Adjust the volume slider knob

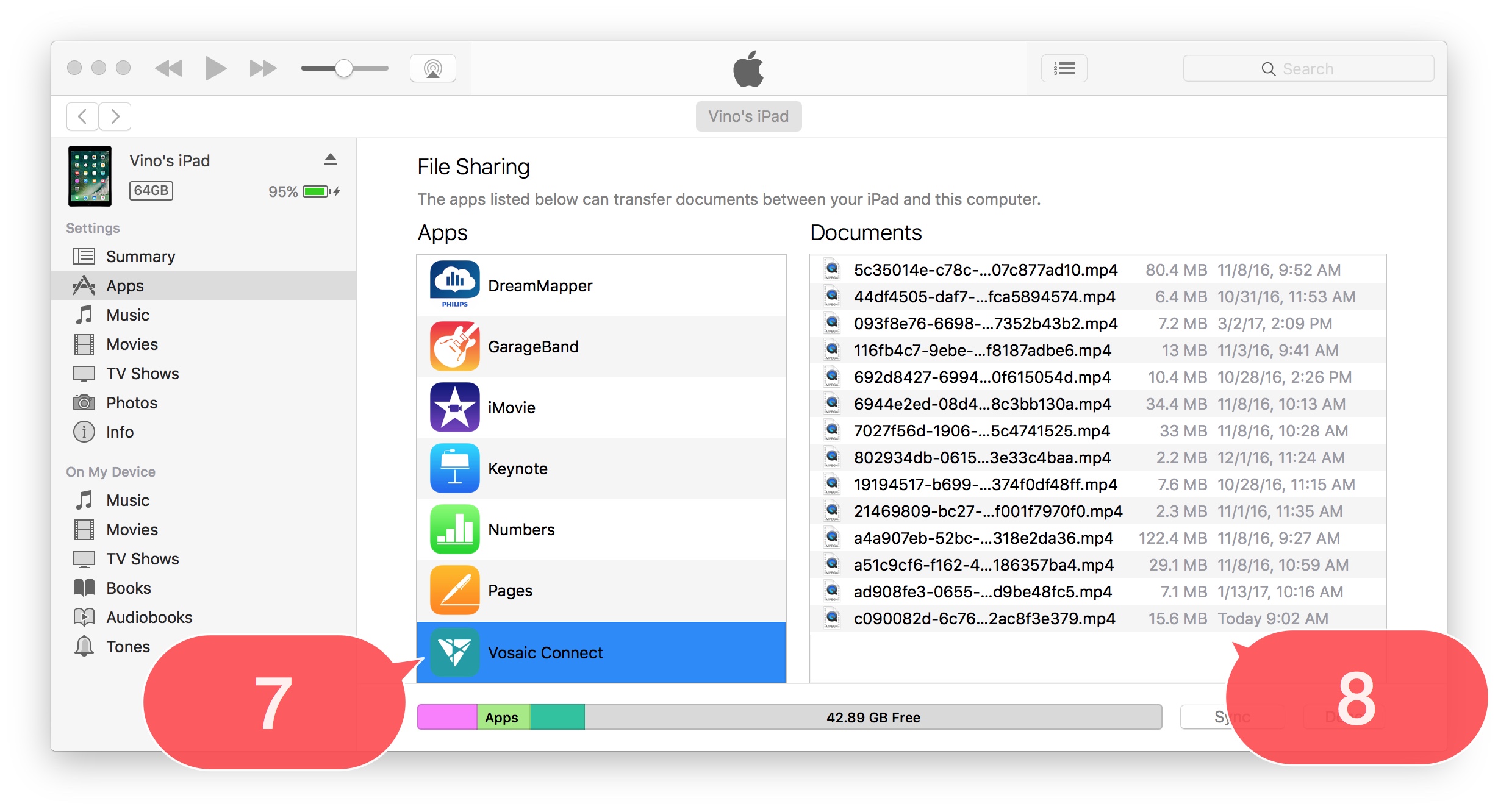click(x=344, y=68)
